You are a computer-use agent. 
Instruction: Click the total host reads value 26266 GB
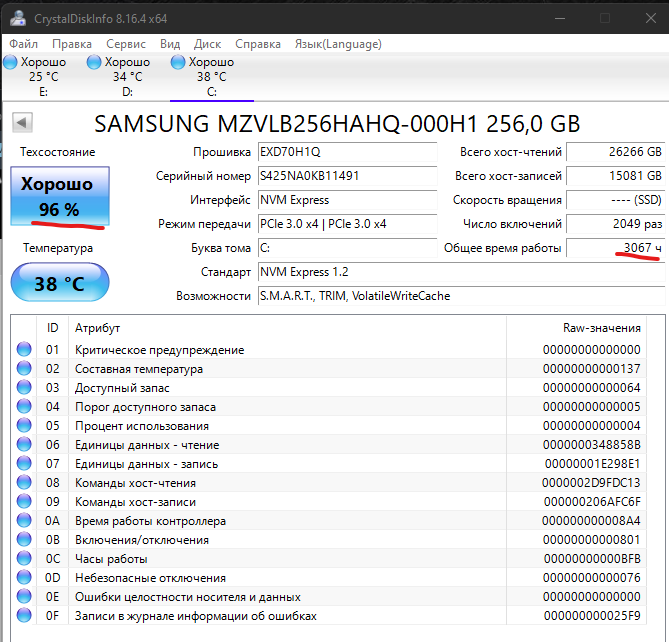point(615,152)
